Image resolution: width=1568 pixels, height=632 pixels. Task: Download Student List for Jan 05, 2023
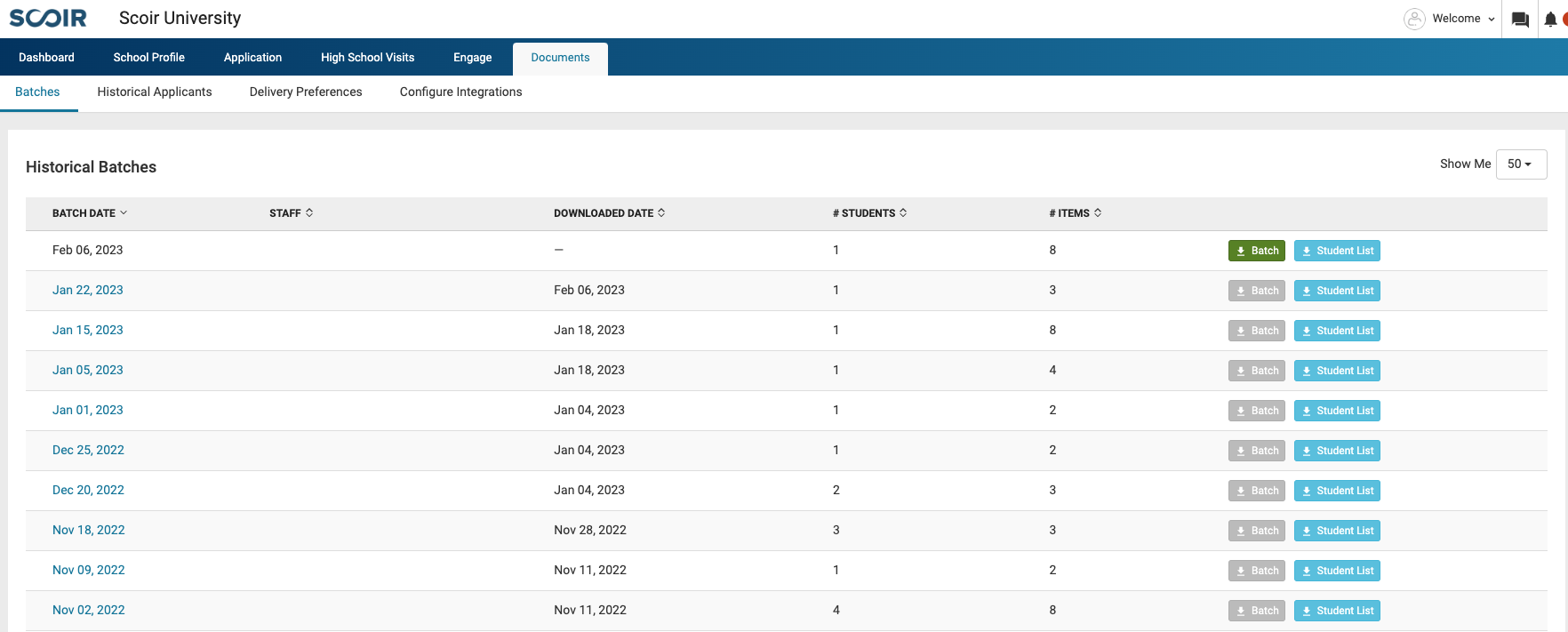[x=1337, y=371]
